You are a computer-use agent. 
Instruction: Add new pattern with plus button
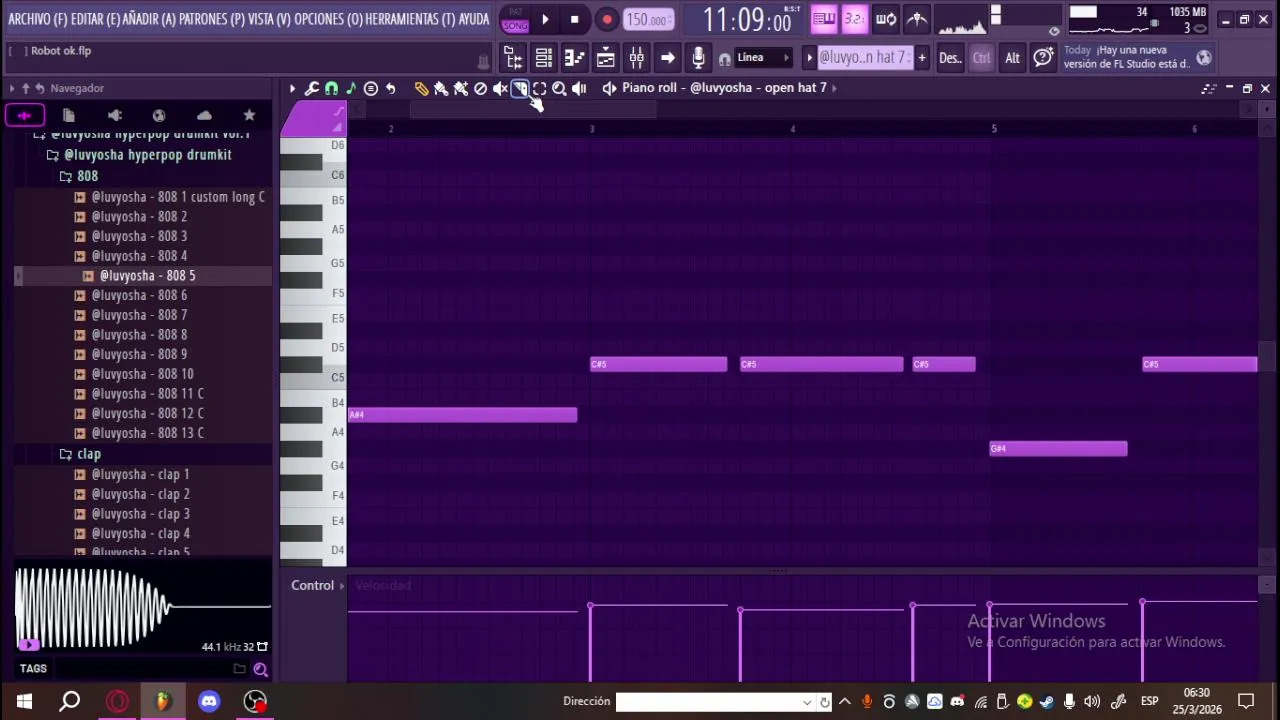tap(922, 58)
